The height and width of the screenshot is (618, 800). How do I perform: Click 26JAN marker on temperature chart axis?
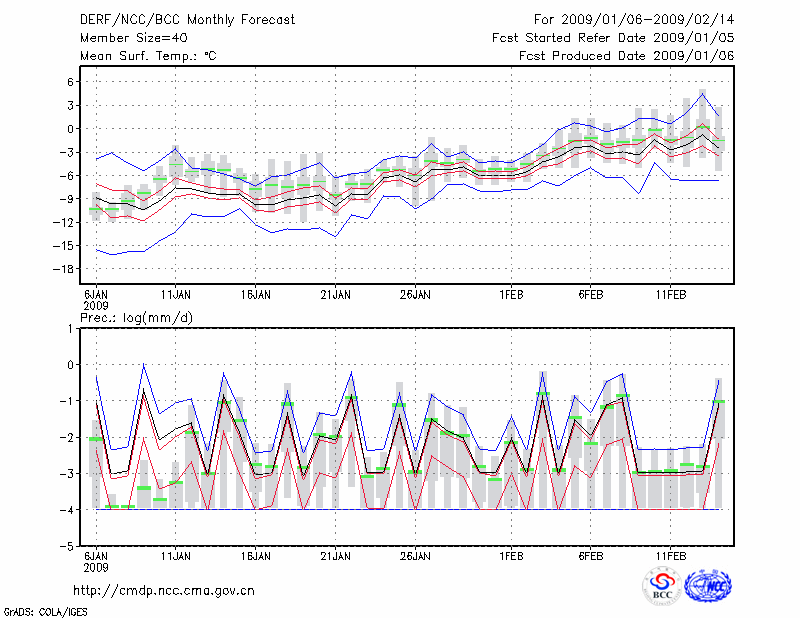415,295
